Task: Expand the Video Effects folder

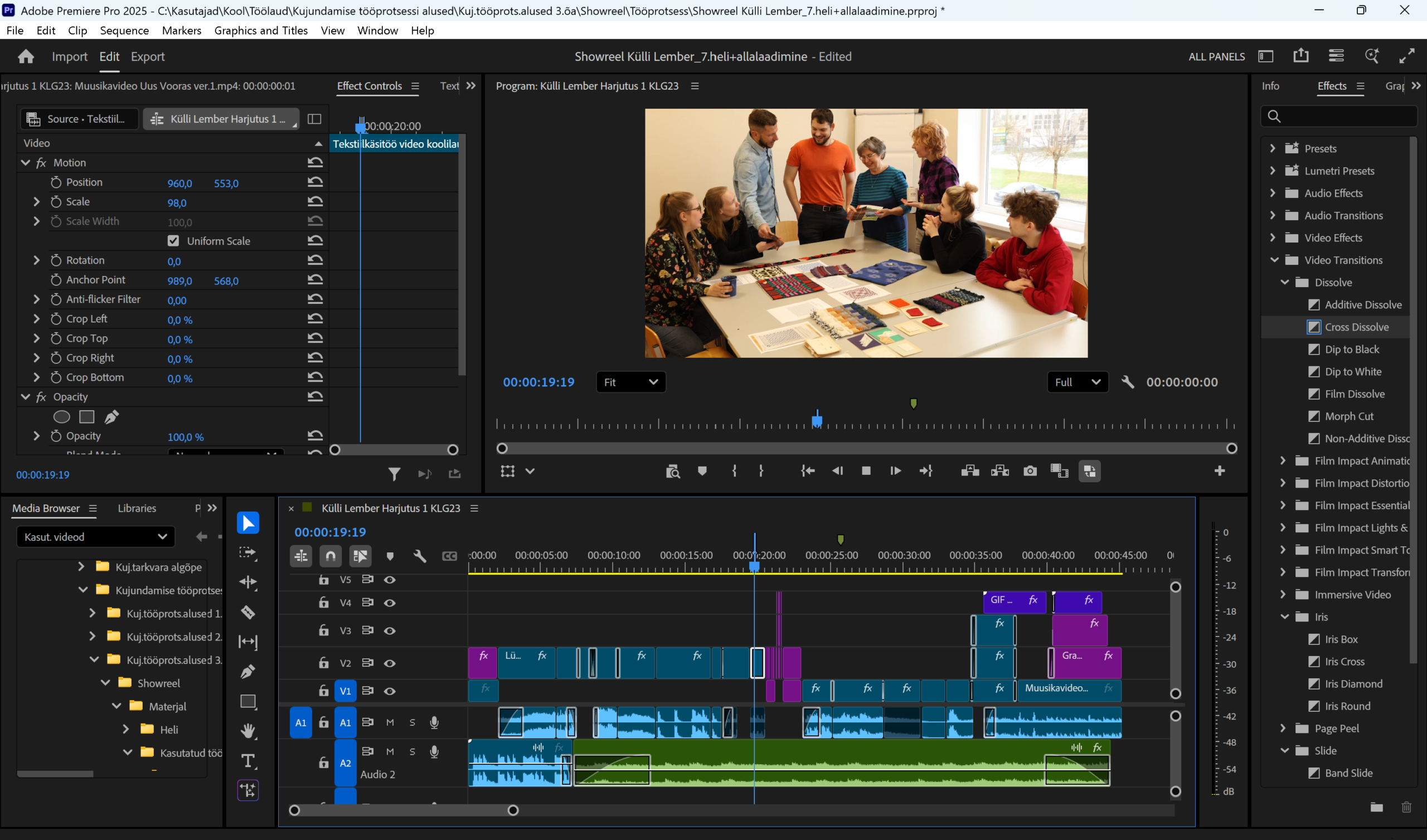Action: tap(1273, 238)
